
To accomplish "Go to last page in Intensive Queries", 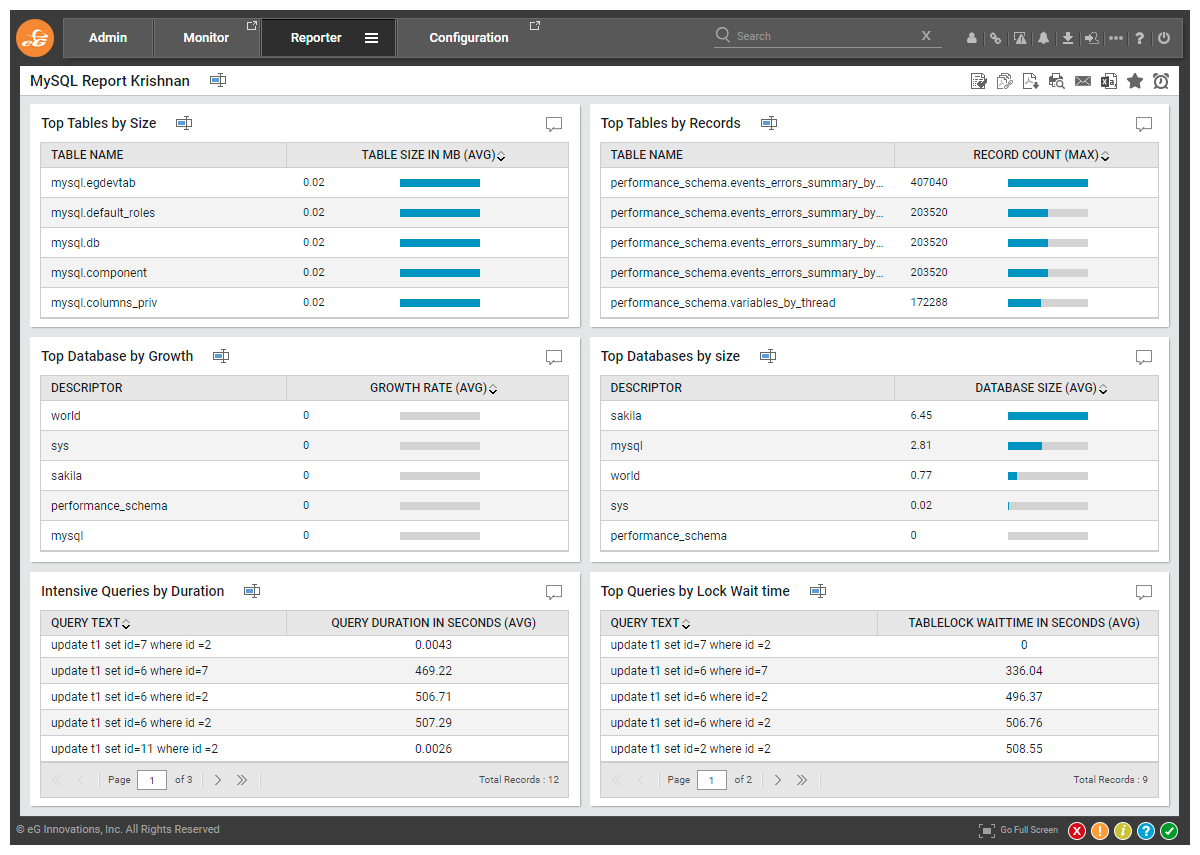I will click(242, 780).
